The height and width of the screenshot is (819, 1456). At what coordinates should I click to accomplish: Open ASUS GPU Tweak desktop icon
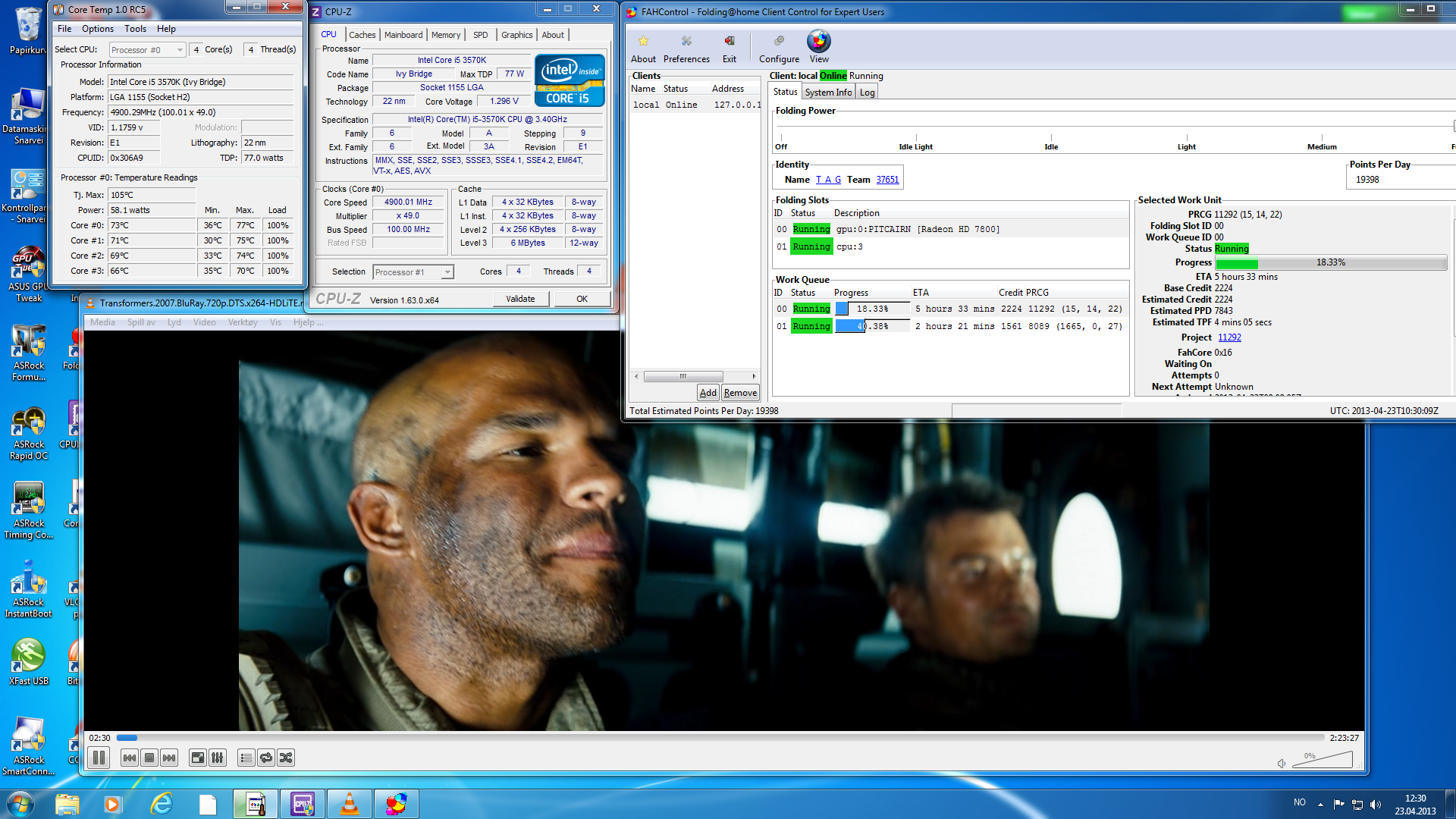coord(29,275)
